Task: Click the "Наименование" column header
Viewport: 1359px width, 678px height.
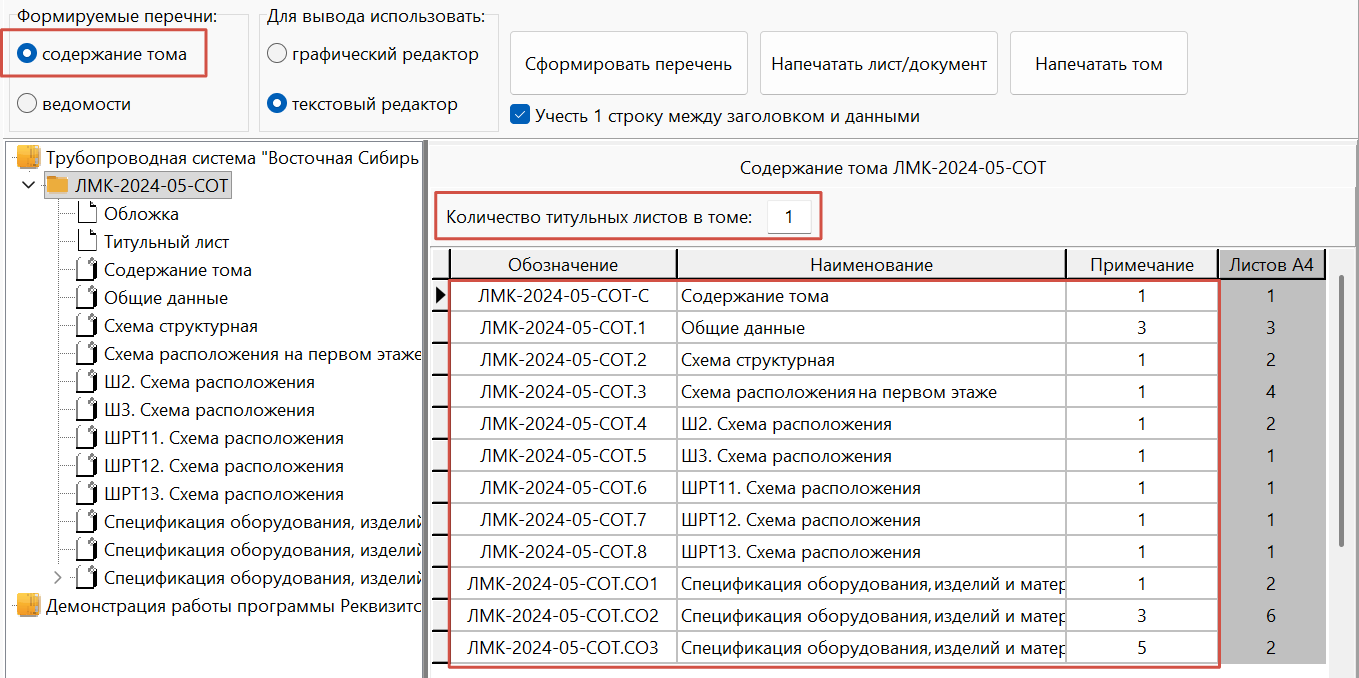Action: point(871,265)
